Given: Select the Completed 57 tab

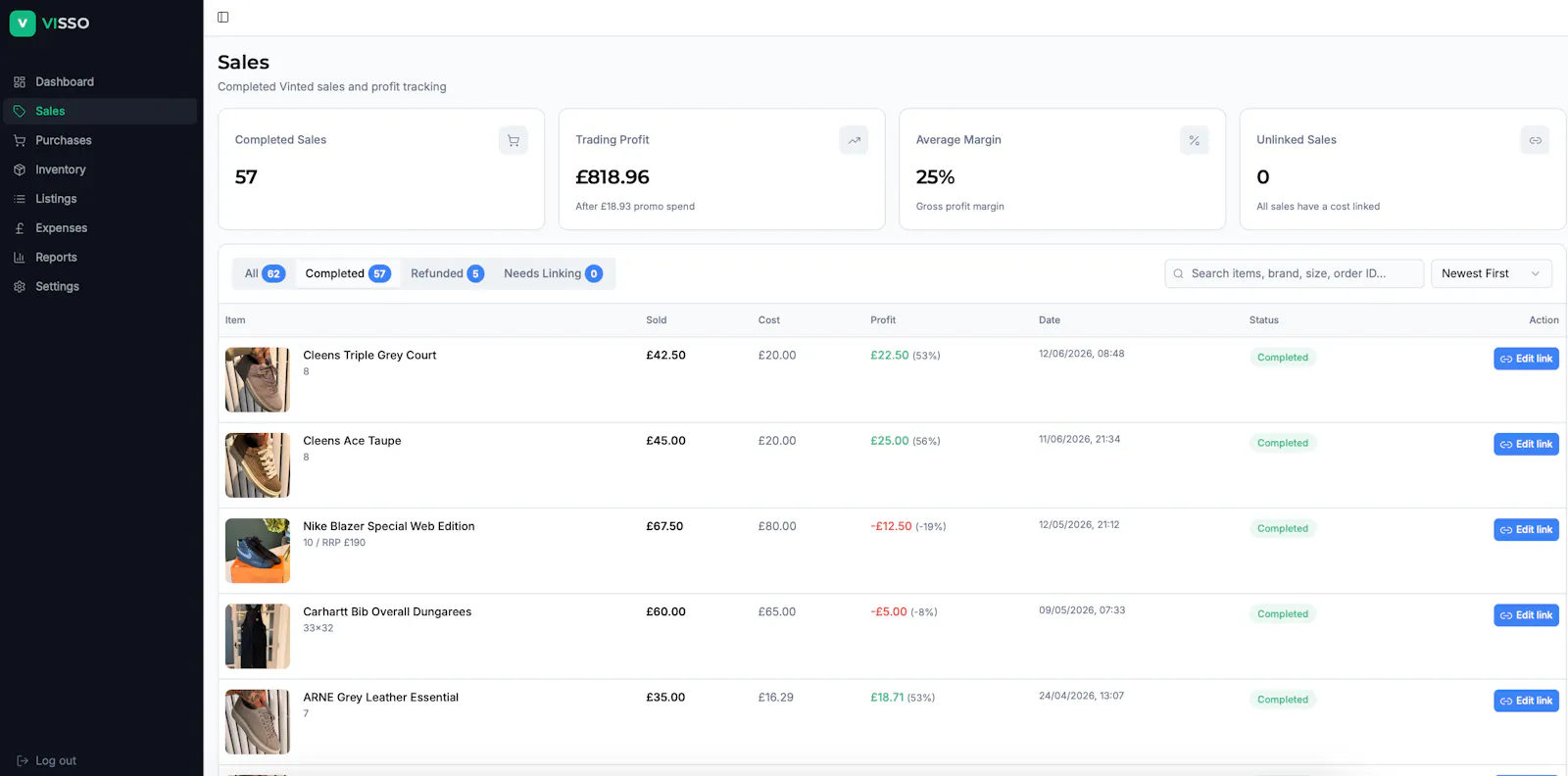Looking at the screenshot, I should [x=348, y=274].
